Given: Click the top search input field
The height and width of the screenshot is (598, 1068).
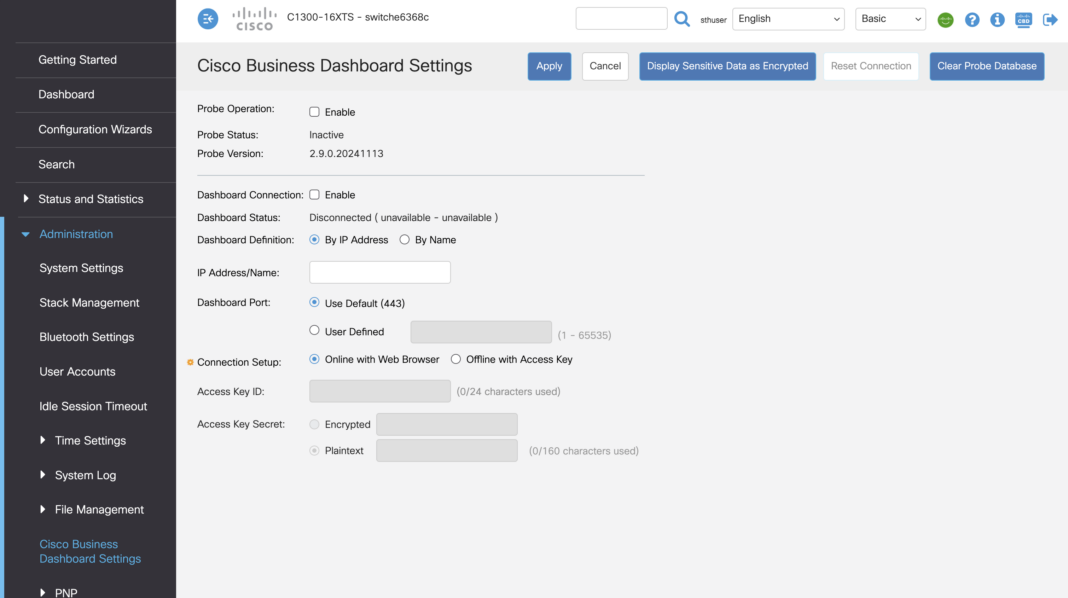Looking at the screenshot, I should (621, 18).
